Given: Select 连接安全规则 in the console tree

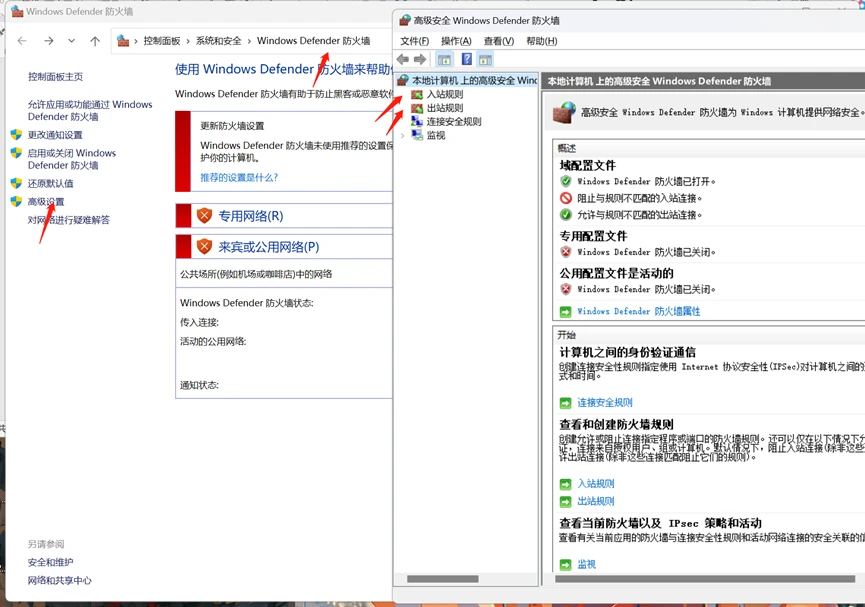Looking at the screenshot, I should (x=453, y=122).
